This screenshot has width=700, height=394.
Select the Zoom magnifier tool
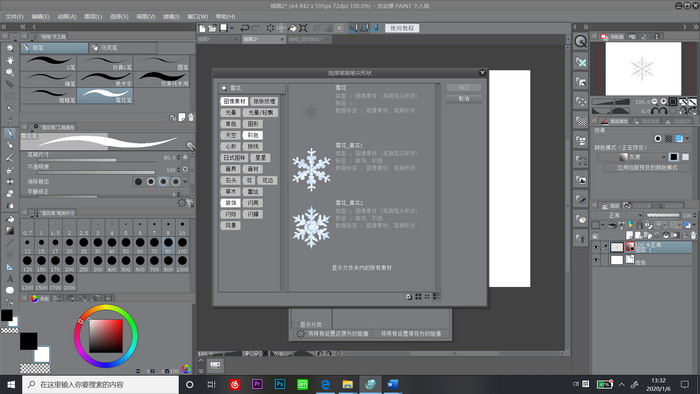click(9, 48)
